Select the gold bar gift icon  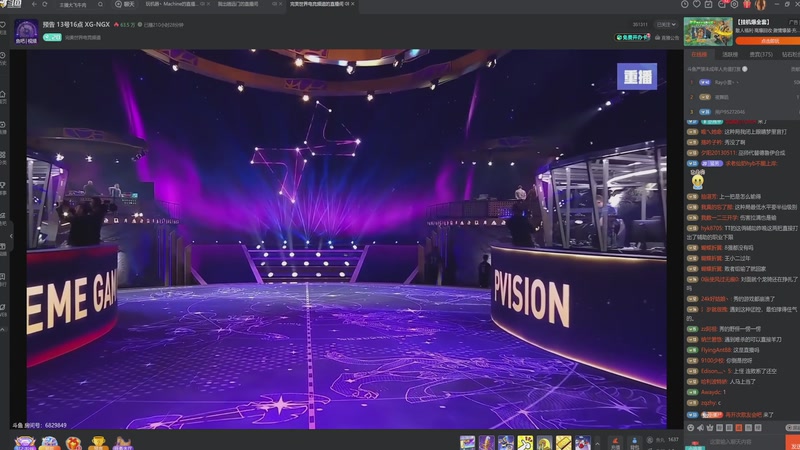(563, 442)
